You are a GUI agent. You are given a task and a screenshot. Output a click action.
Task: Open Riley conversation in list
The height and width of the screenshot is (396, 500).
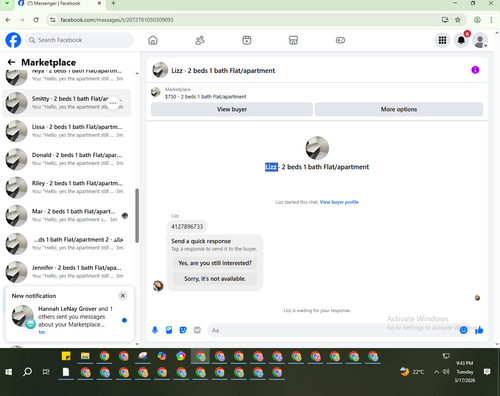(x=67, y=187)
